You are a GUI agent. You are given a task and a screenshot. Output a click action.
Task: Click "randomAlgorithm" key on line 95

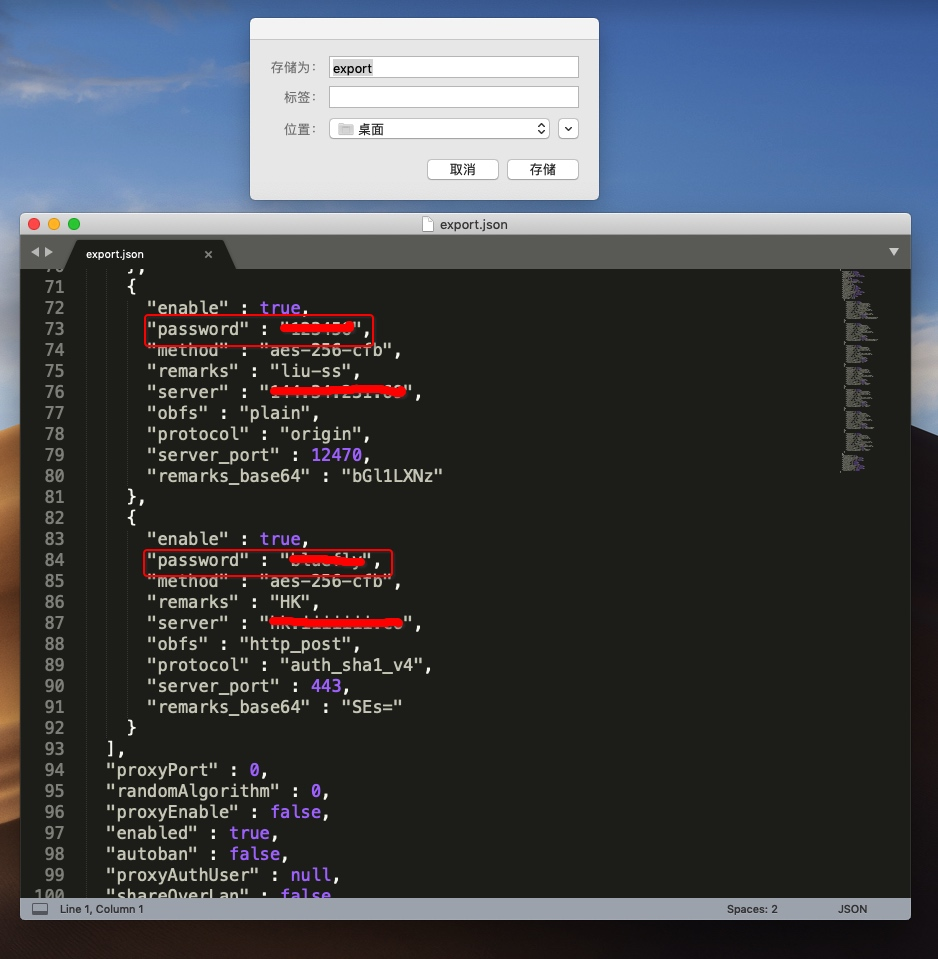(x=192, y=791)
